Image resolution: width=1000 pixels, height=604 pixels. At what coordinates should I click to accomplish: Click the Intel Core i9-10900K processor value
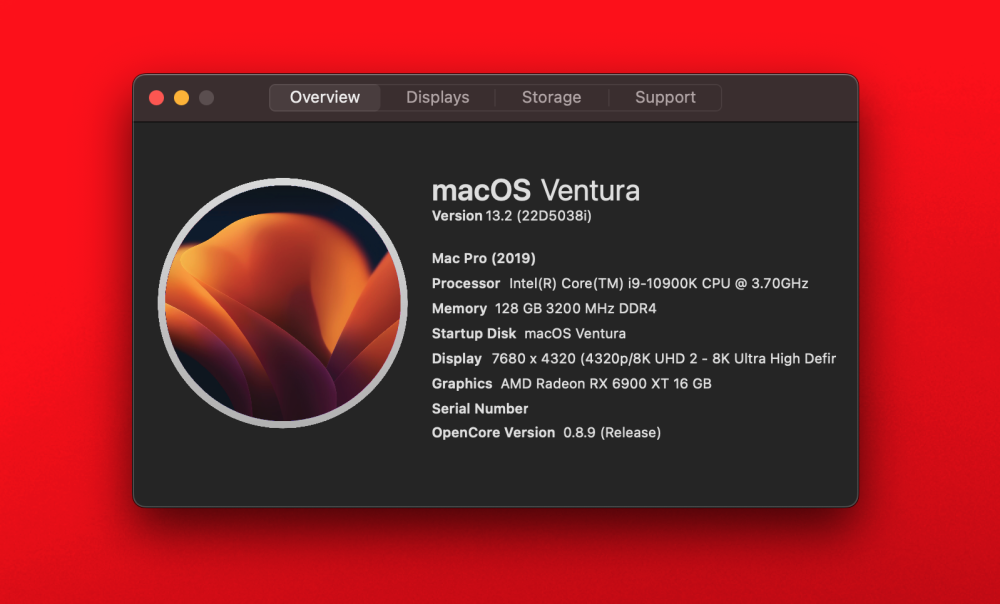coord(659,283)
